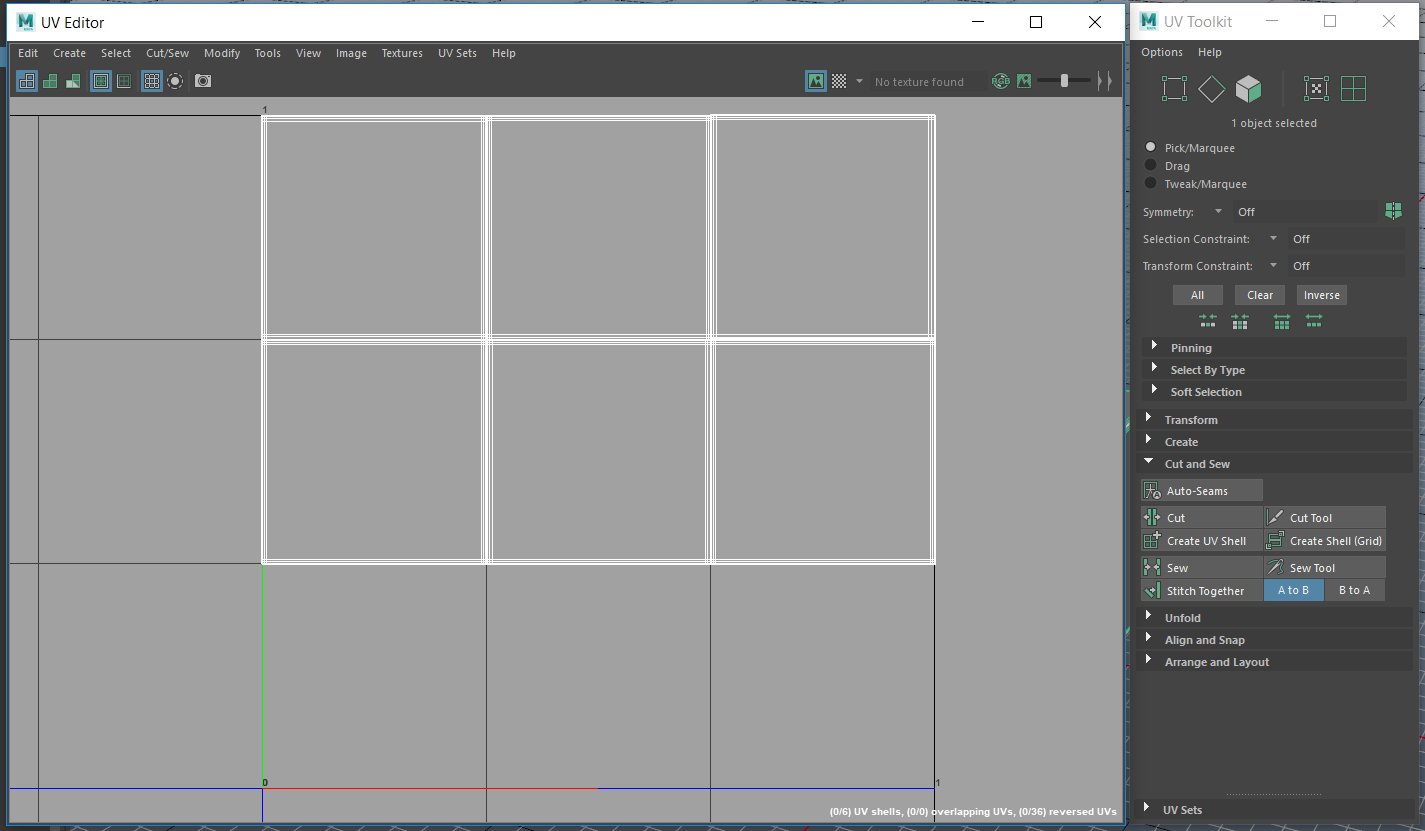Screen dimensions: 1425x831
Task: Select the A to B toggle
Action: [x=1293, y=590]
